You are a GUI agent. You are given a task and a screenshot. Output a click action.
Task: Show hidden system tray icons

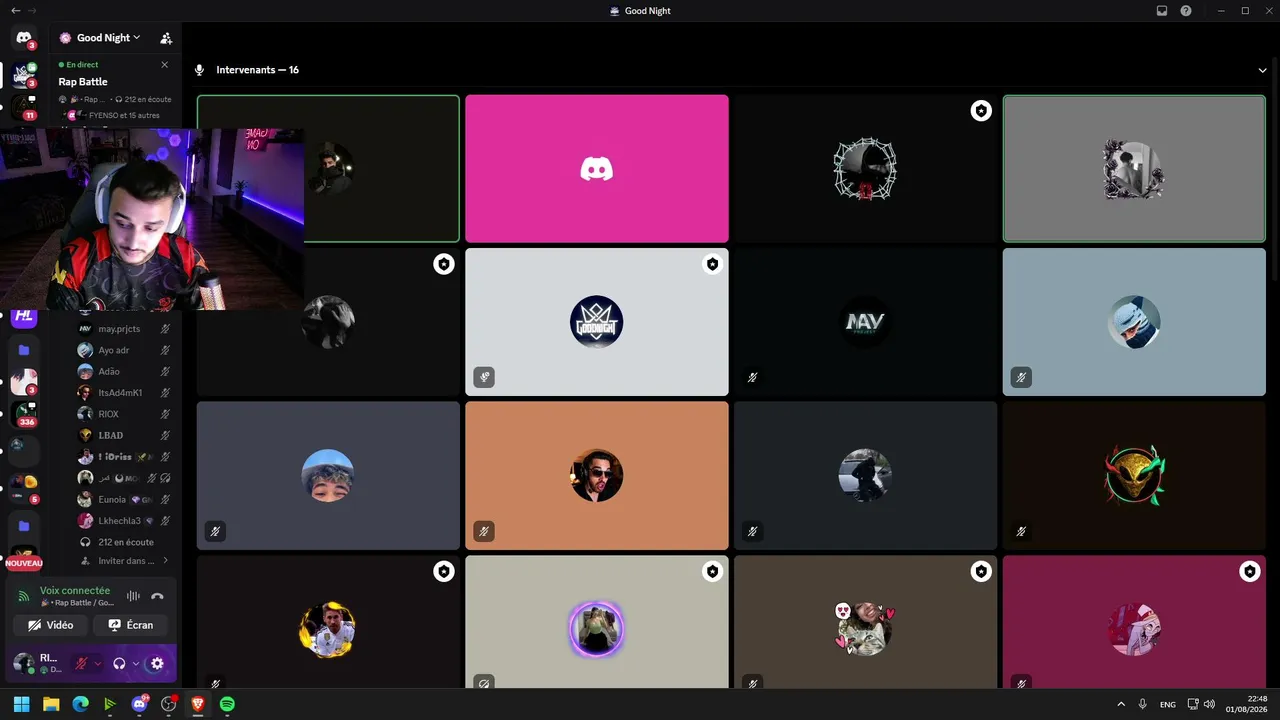click(x=1120, y=704)
